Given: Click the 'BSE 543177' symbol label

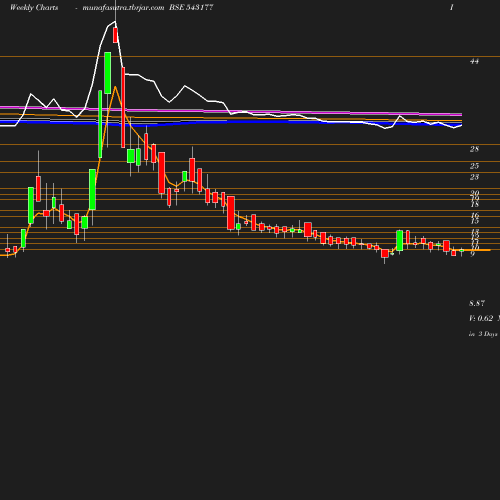Looking at the screenshot, I should pos(191,7).
